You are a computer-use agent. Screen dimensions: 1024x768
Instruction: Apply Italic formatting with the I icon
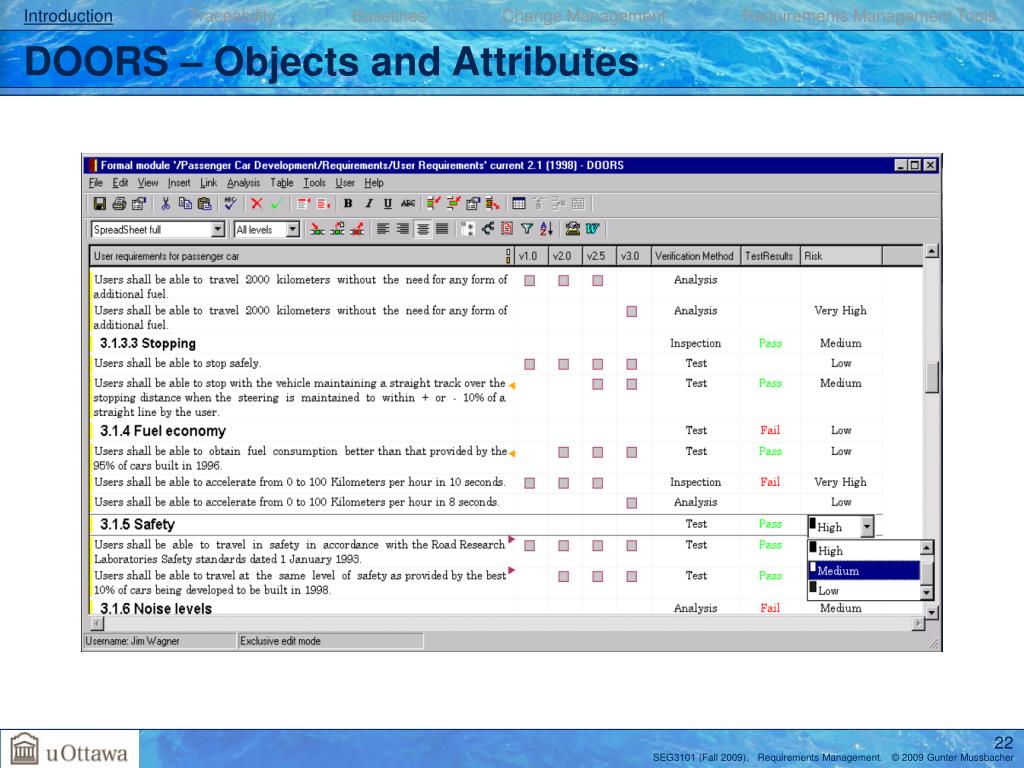(x=368, y=204)
